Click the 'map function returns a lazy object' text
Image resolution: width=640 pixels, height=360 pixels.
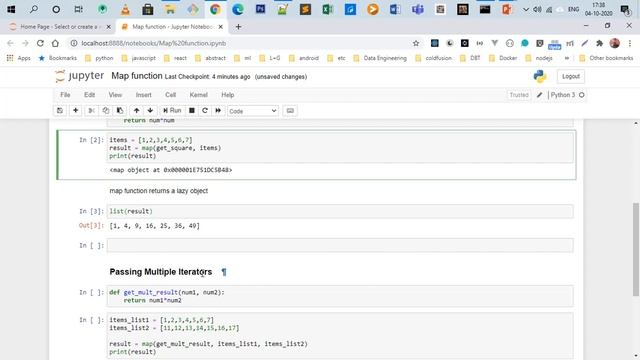159,191
